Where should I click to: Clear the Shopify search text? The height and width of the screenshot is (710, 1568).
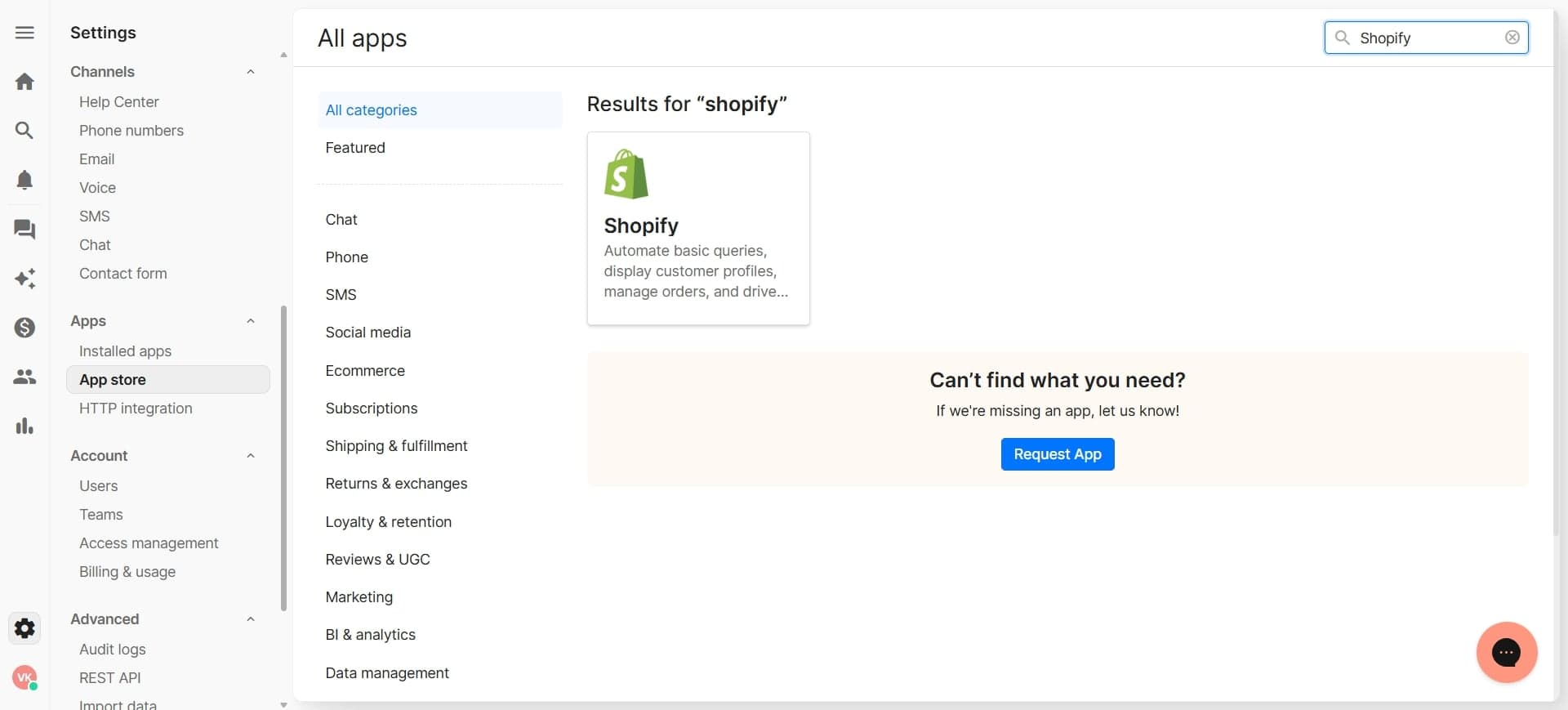(1512, 38)
